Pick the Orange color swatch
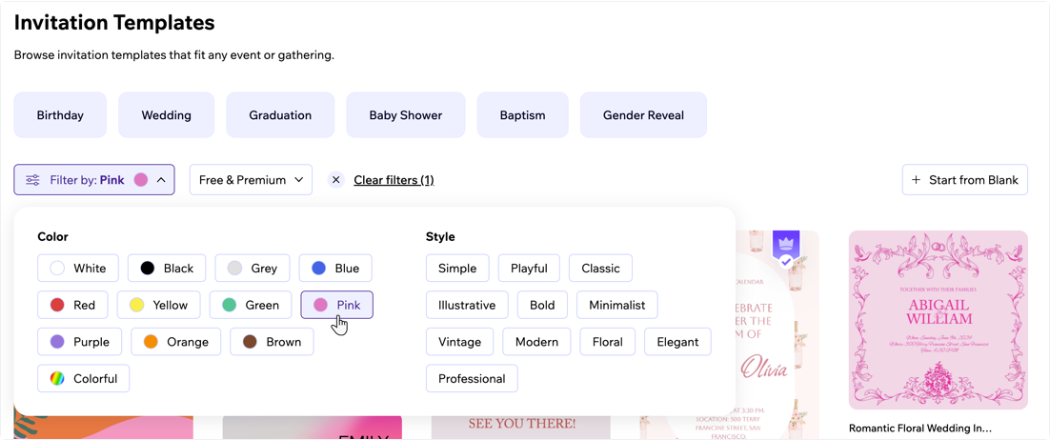The height and width of the screenshot is (440, 1061). point(176,342)
